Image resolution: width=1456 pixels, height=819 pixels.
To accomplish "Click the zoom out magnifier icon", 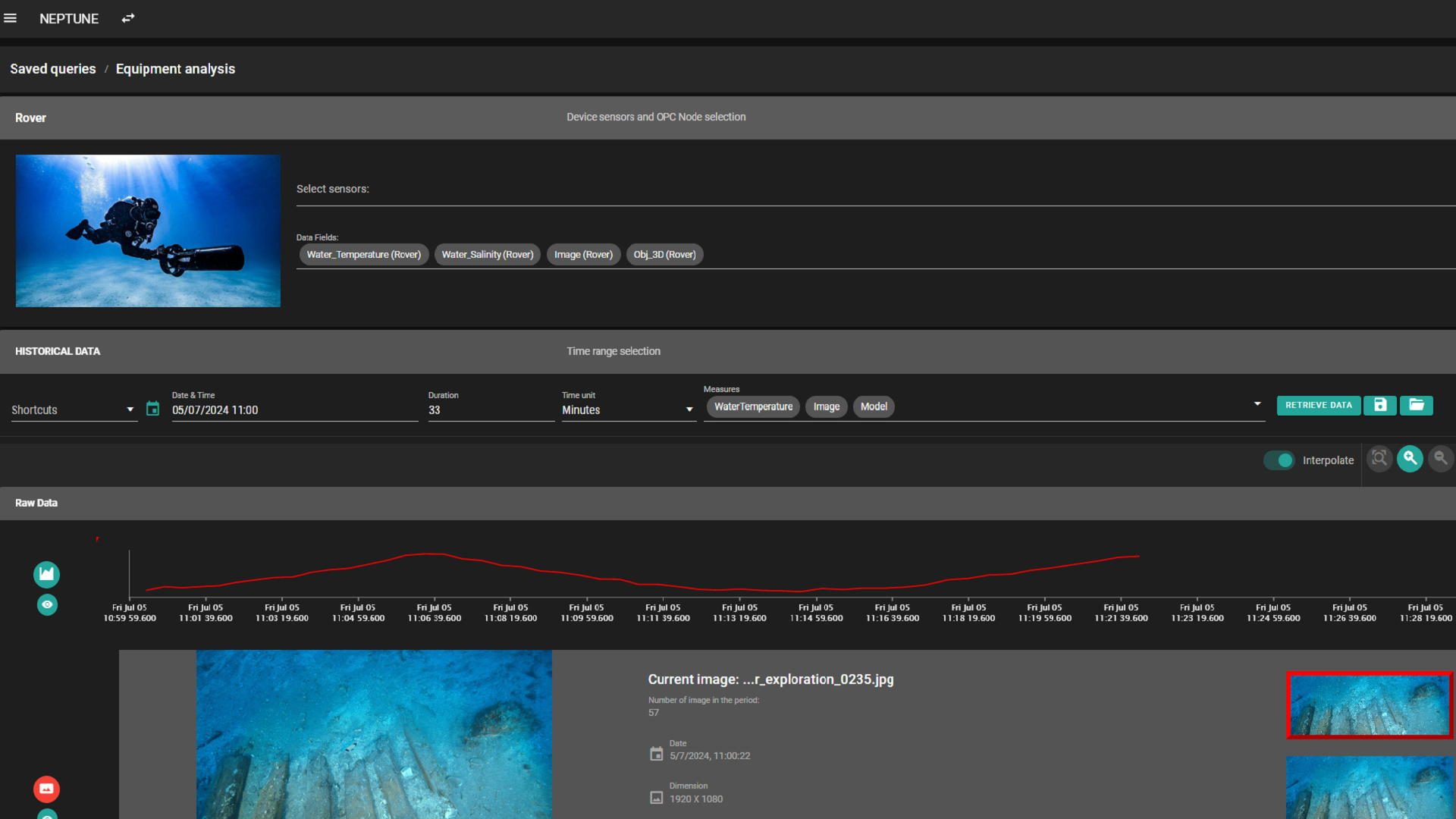I will tap(1440, 458).
